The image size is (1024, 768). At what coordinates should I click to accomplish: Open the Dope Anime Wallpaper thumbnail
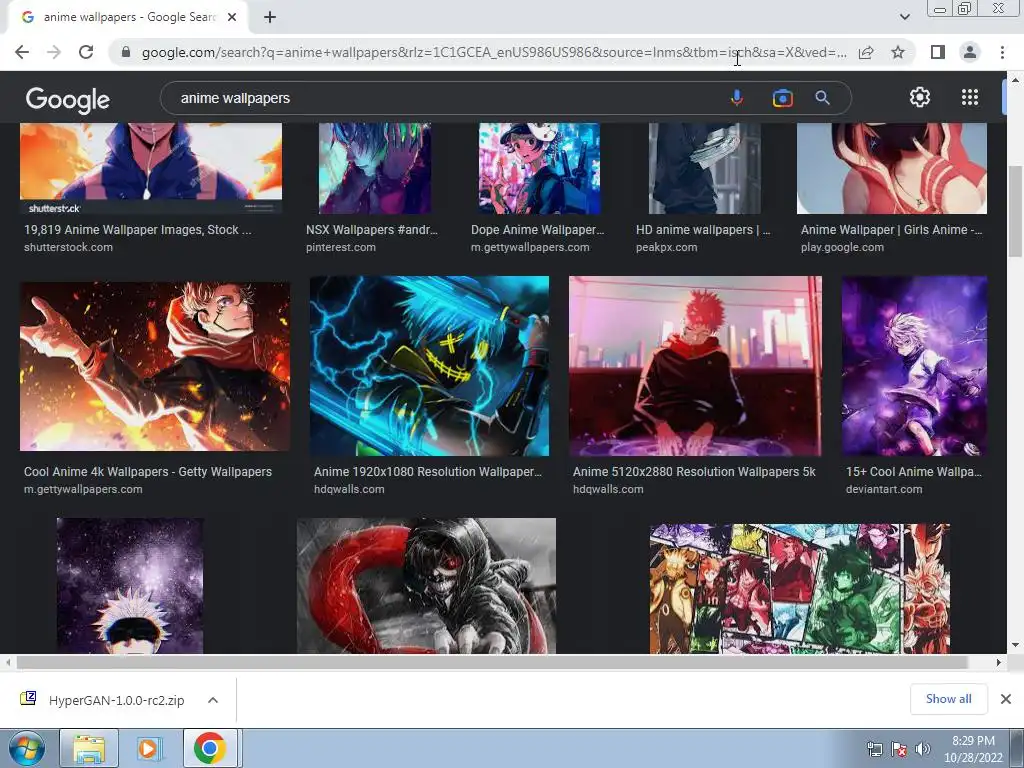[x=539, y=168]
